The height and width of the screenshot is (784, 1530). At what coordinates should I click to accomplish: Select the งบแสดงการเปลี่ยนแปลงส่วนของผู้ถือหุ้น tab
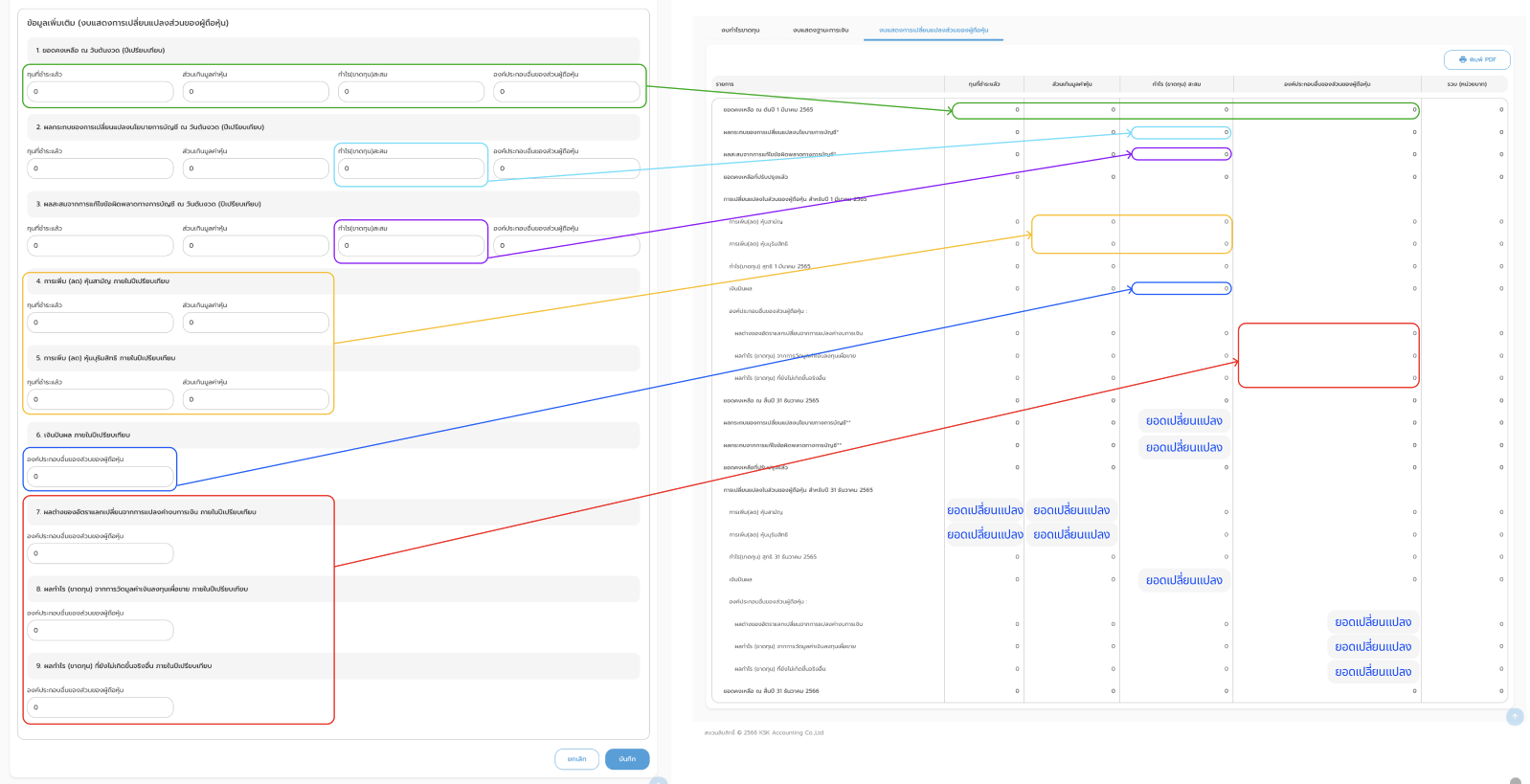pos(934,30)
